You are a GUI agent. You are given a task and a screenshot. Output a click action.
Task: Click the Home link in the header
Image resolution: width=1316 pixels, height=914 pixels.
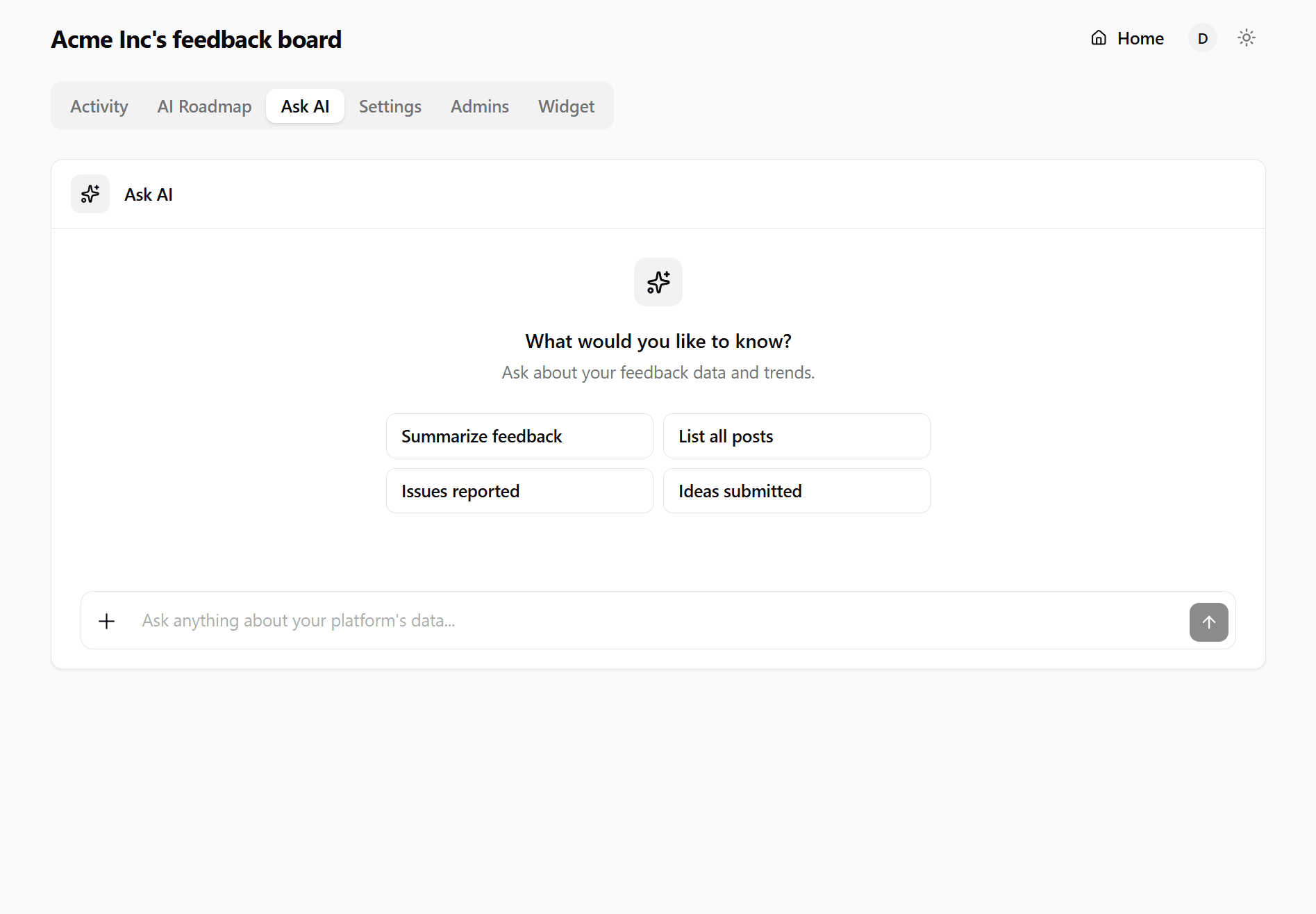pyautogui.click(x=1139, y=38)
